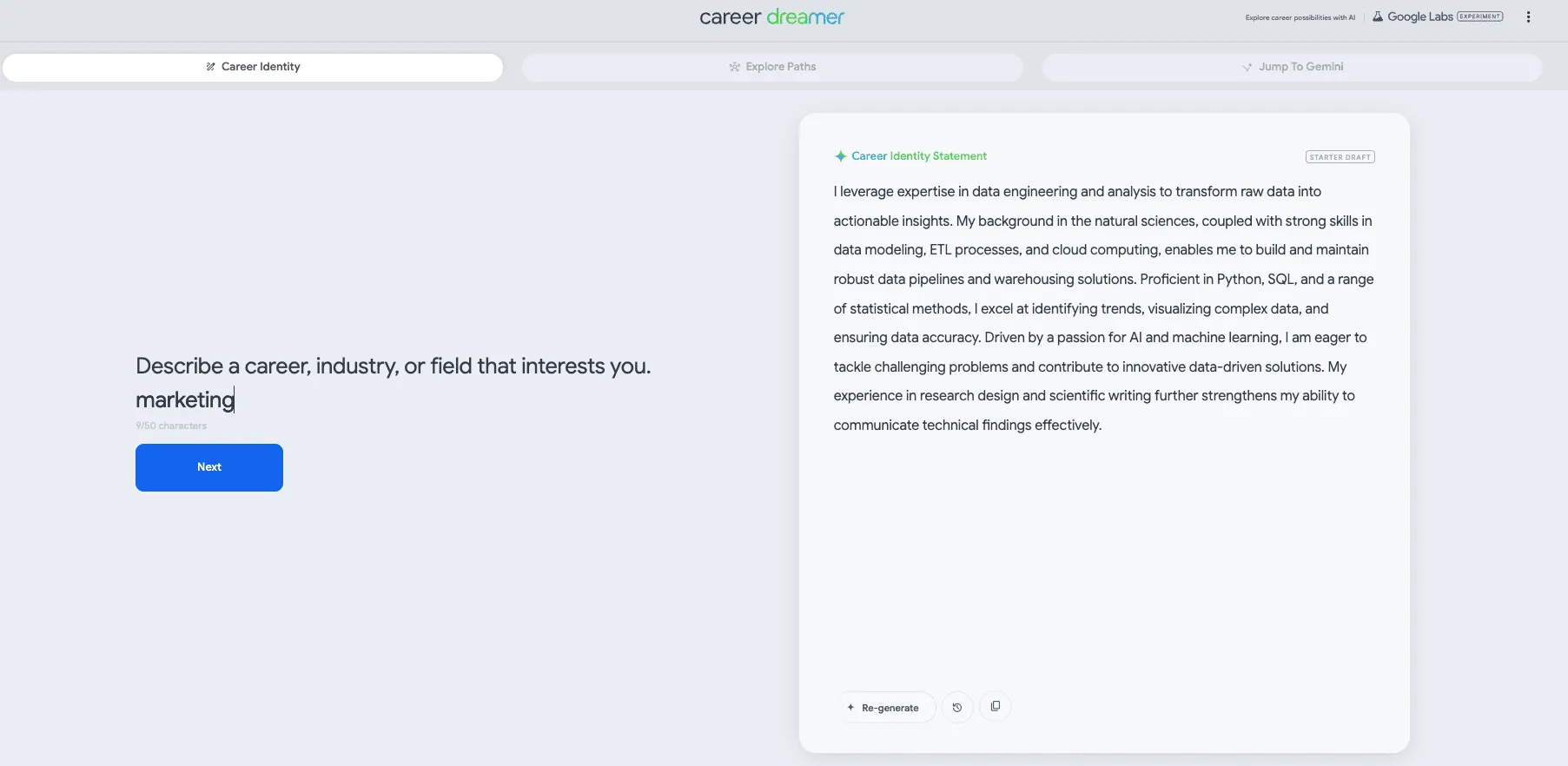
Task: Click the career identity statement paragraph text
Action: [1103, 308]
